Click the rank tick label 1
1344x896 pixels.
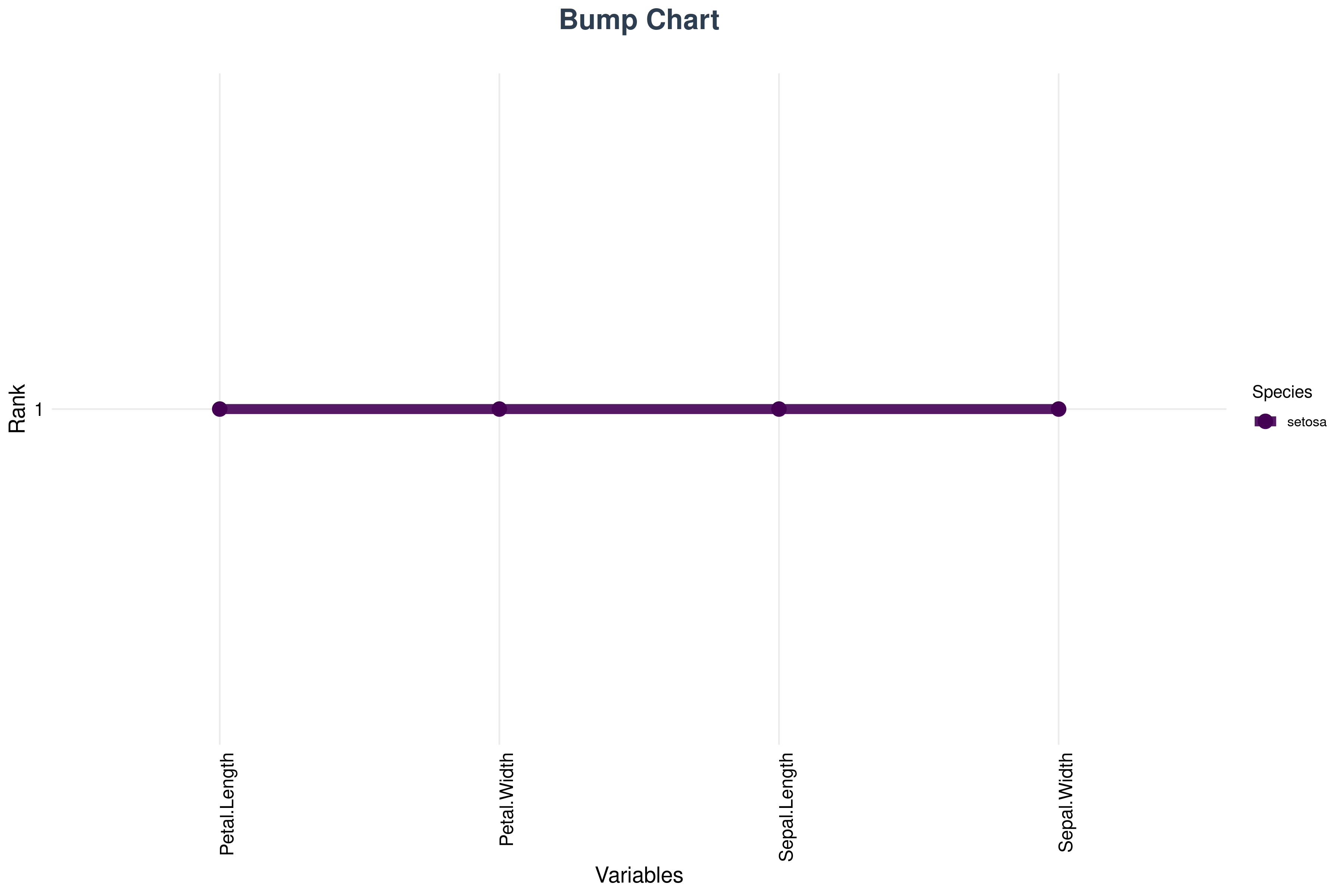39,410
